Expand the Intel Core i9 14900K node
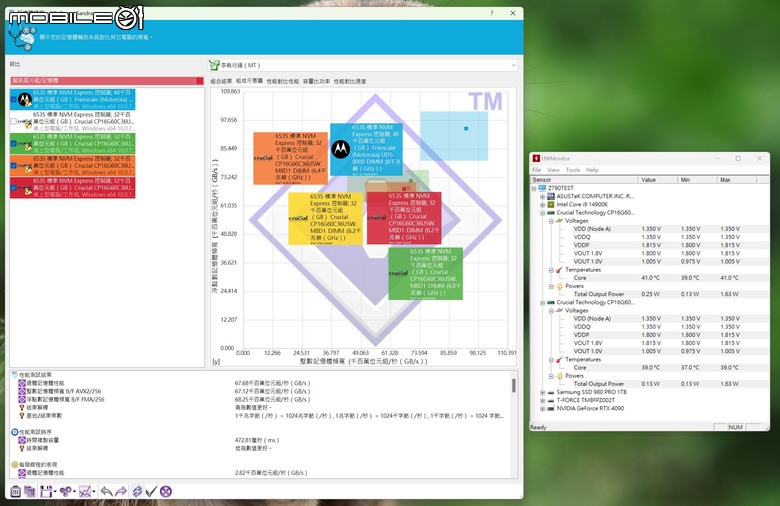The width and height of the screenshot is (780, 506). tap(542, 204)
